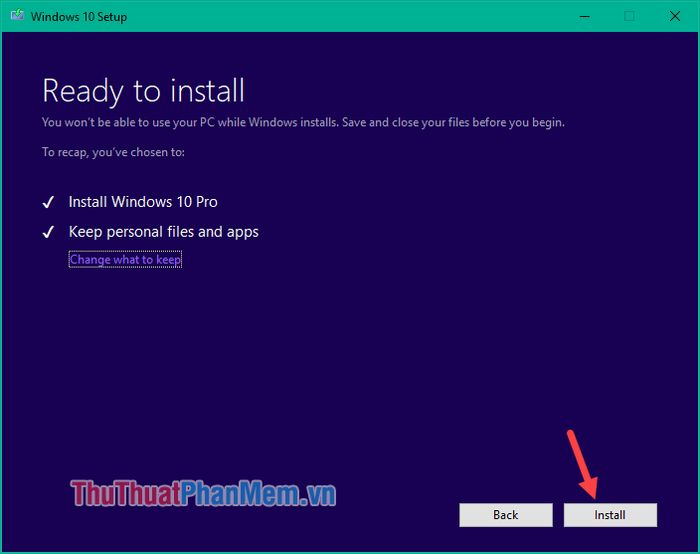Open the Change what to keep link
700x554 pixels.
[125, 259]
